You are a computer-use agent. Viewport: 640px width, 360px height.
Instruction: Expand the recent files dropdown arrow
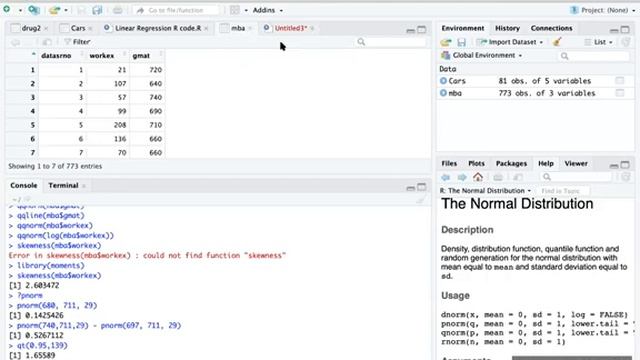click(66, 10)
